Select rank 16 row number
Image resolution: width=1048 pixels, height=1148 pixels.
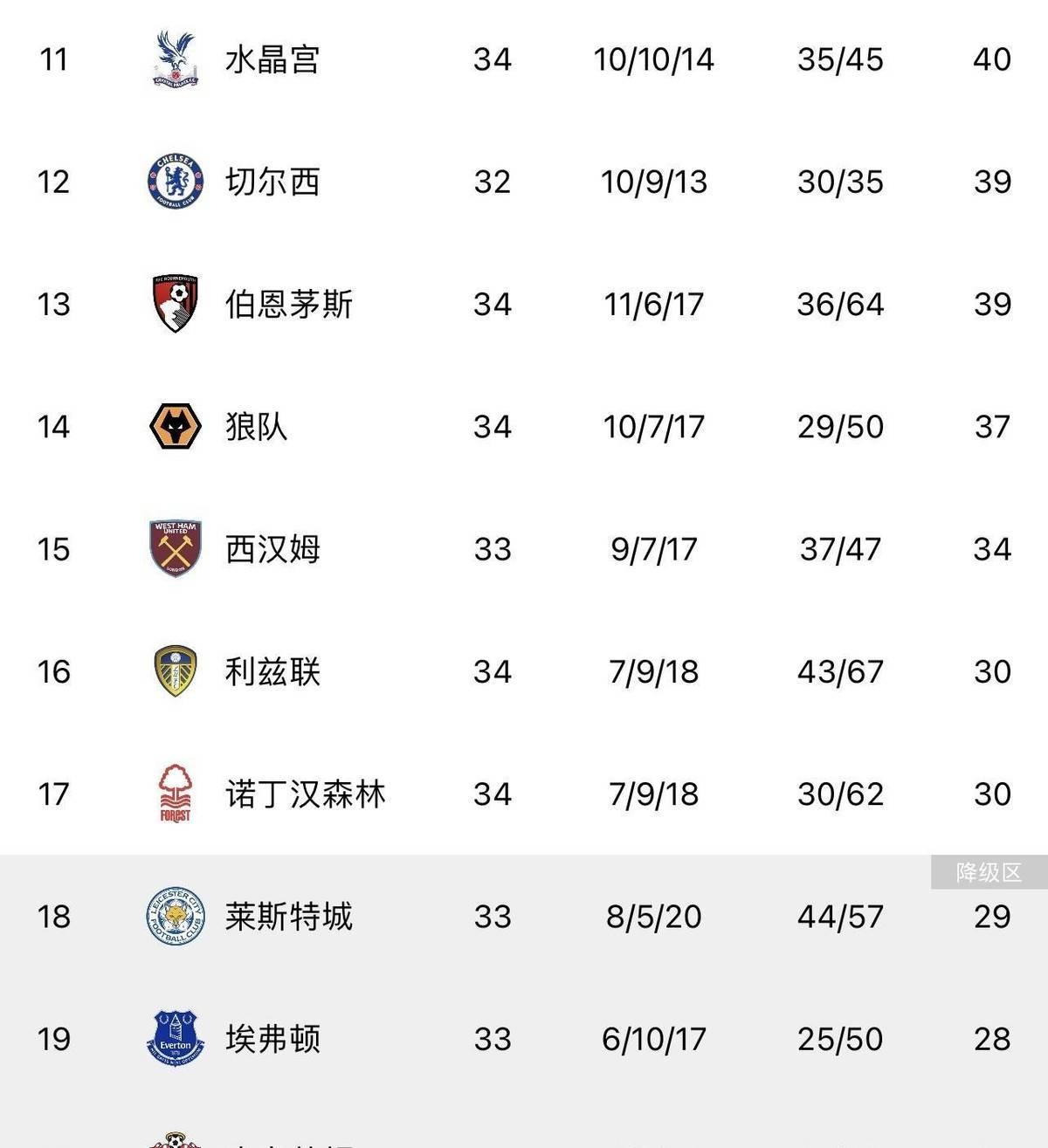coord(53,671)
